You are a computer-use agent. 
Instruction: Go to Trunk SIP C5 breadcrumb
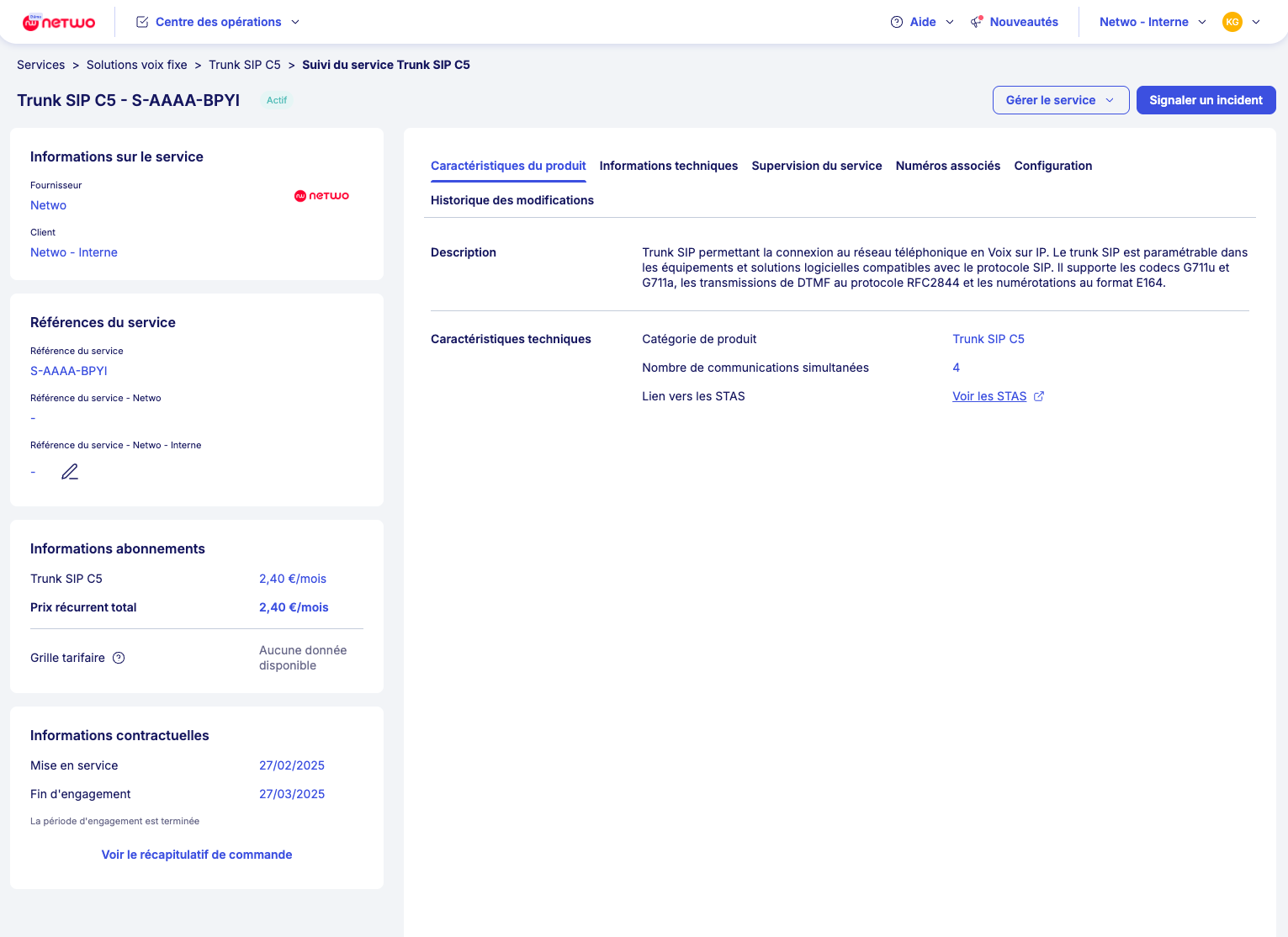coord(245,65)
